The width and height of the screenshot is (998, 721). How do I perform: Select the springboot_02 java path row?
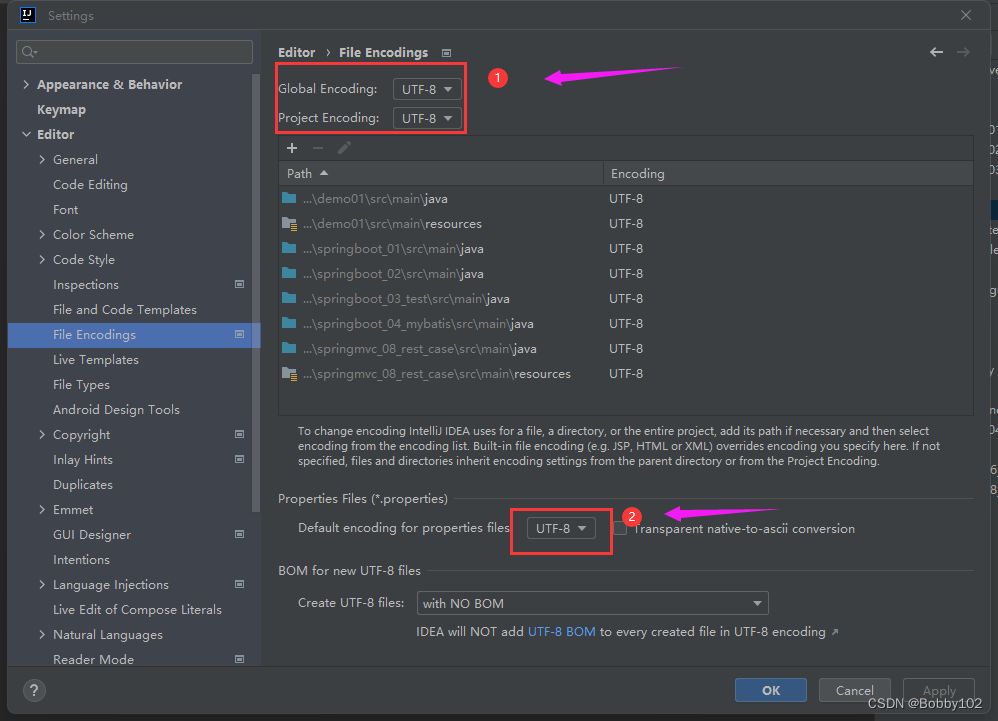tap(626, 274)
